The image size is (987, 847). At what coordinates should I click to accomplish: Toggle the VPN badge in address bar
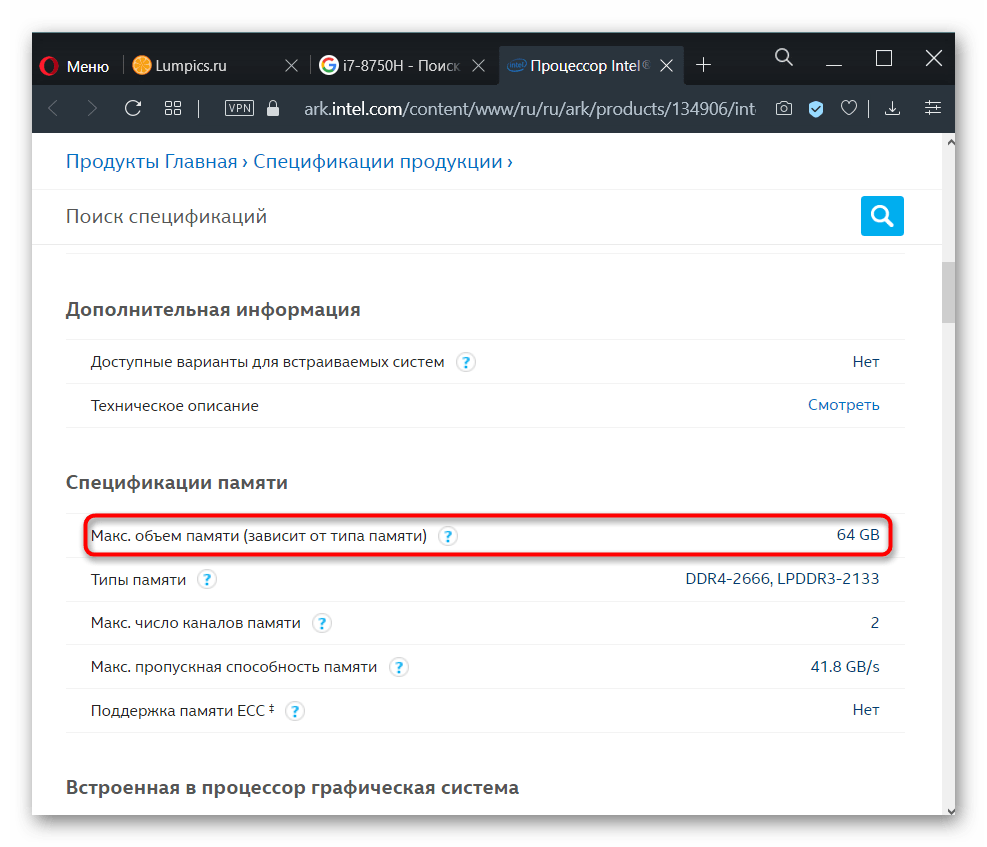pyautogui.click(x=240, y=108)
